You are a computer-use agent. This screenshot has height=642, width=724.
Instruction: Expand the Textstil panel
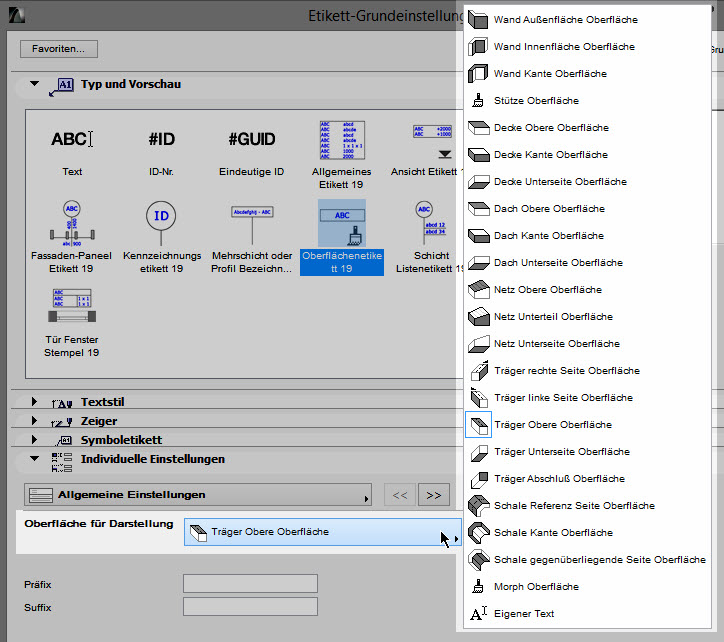[x=34, y=401]
